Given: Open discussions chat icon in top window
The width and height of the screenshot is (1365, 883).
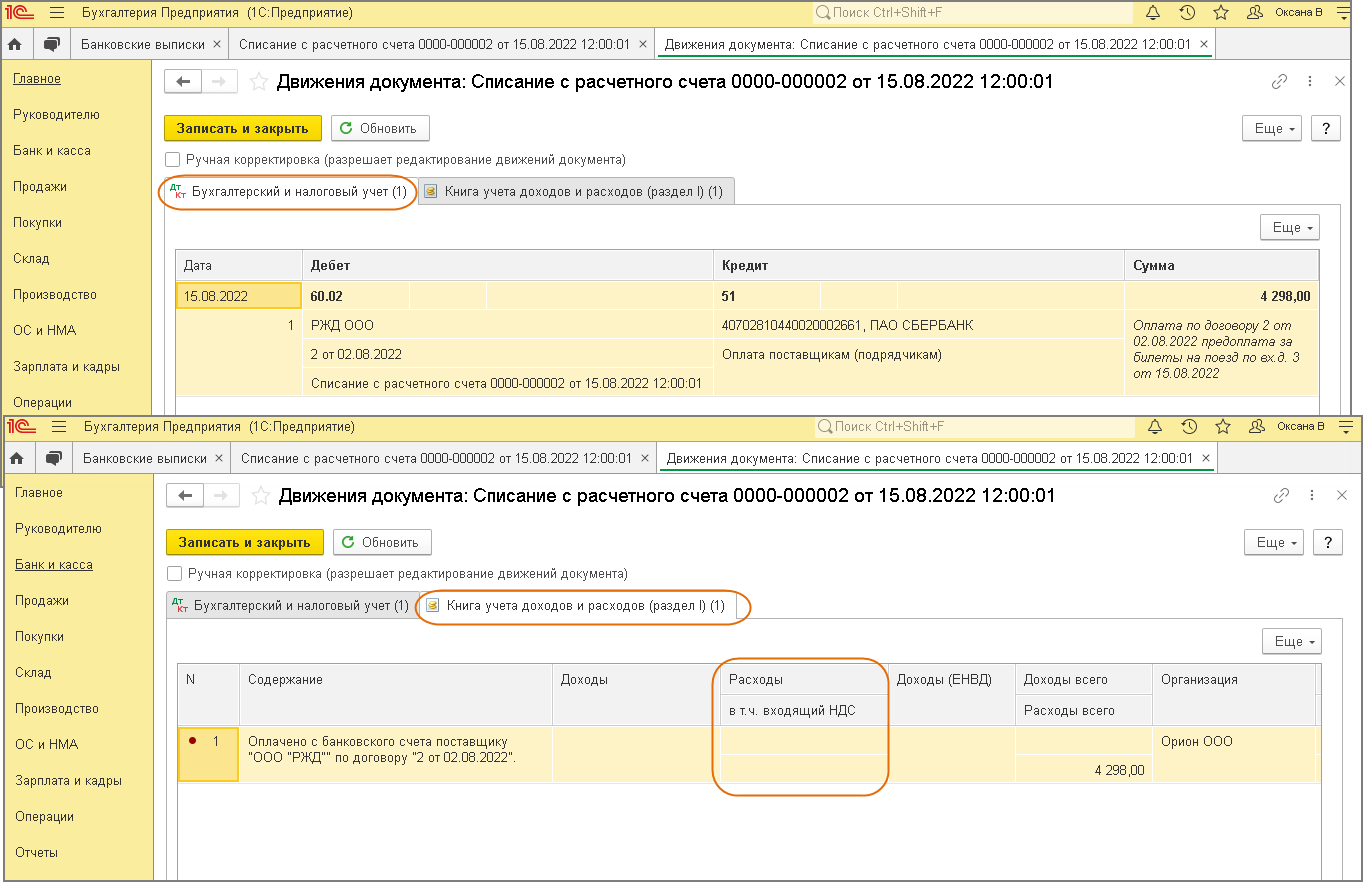Looking at the screenshot, I should (52, 44).
